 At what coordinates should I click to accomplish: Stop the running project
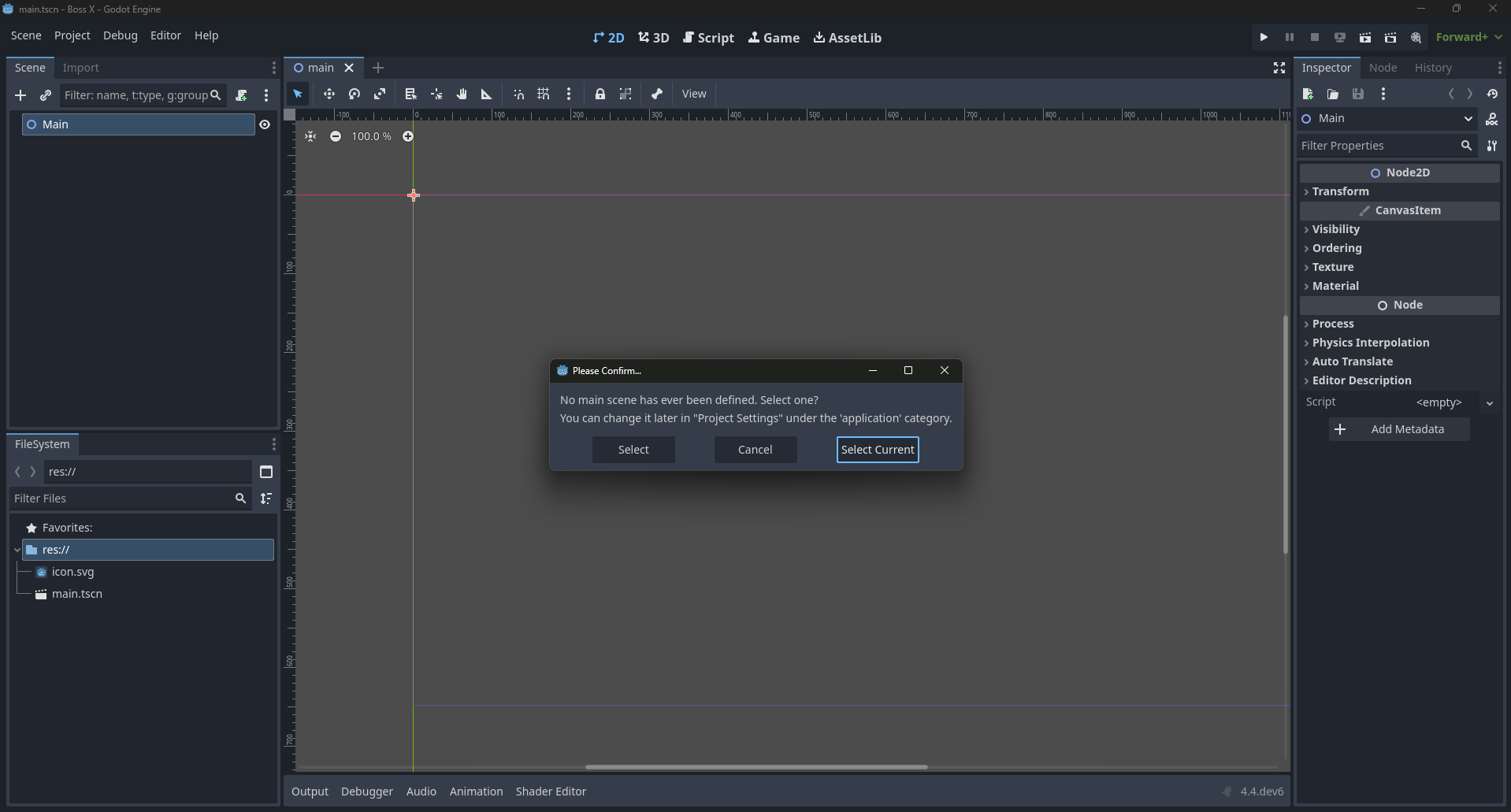pyautogui.click(x=1314, y=37)
